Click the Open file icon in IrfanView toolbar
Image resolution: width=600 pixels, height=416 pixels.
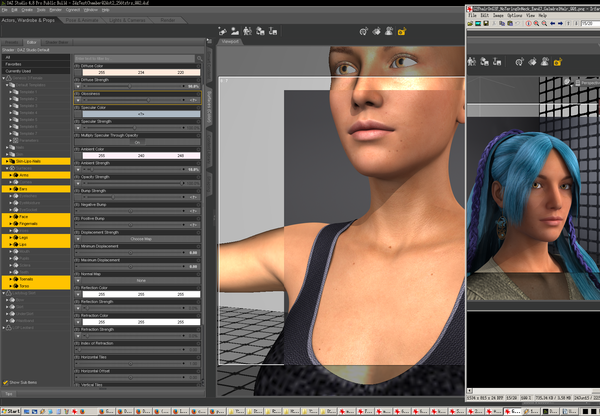click(470, 24)
